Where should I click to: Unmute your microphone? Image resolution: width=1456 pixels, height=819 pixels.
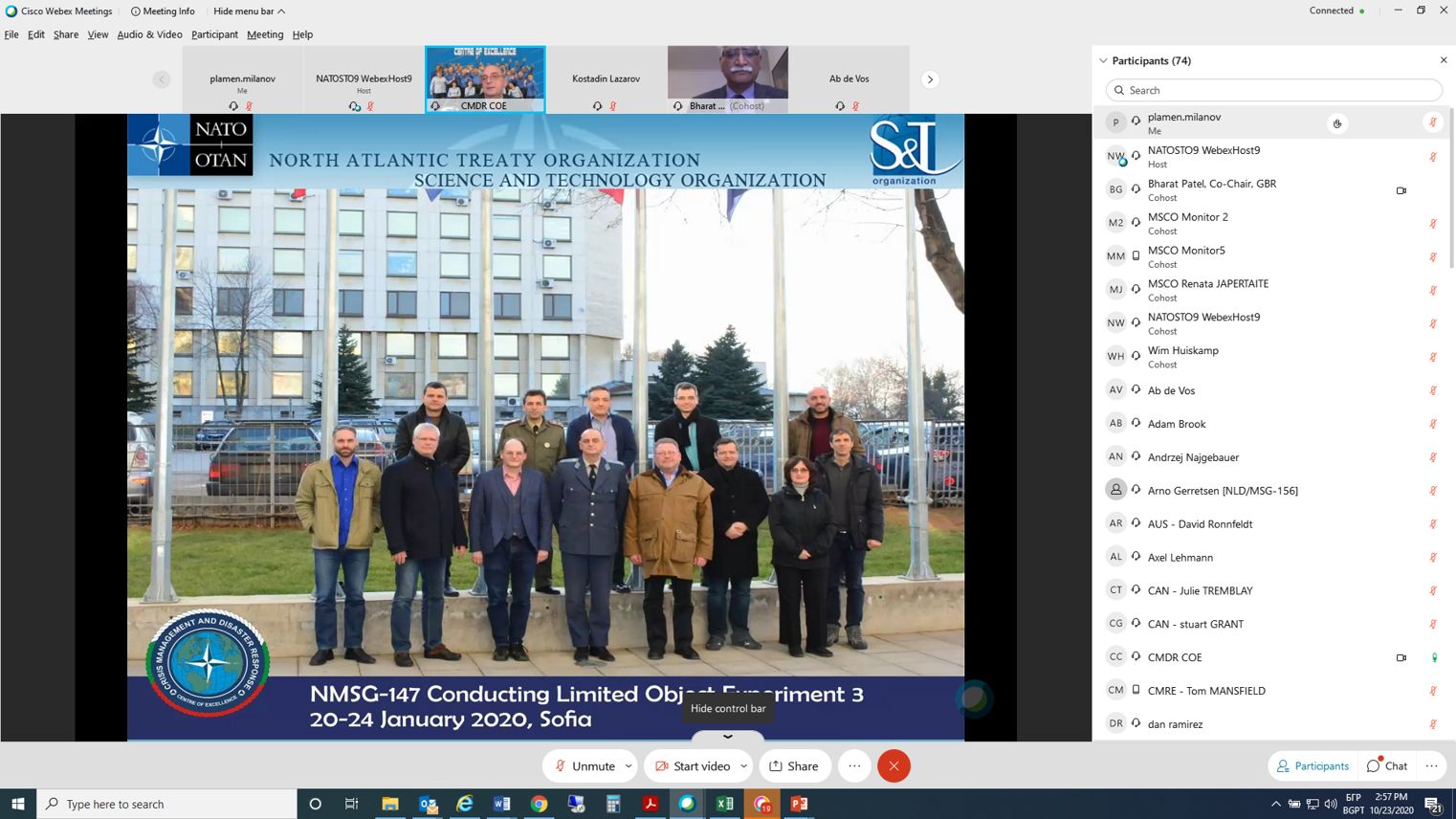pyautogui.click(x=584, y=765)
